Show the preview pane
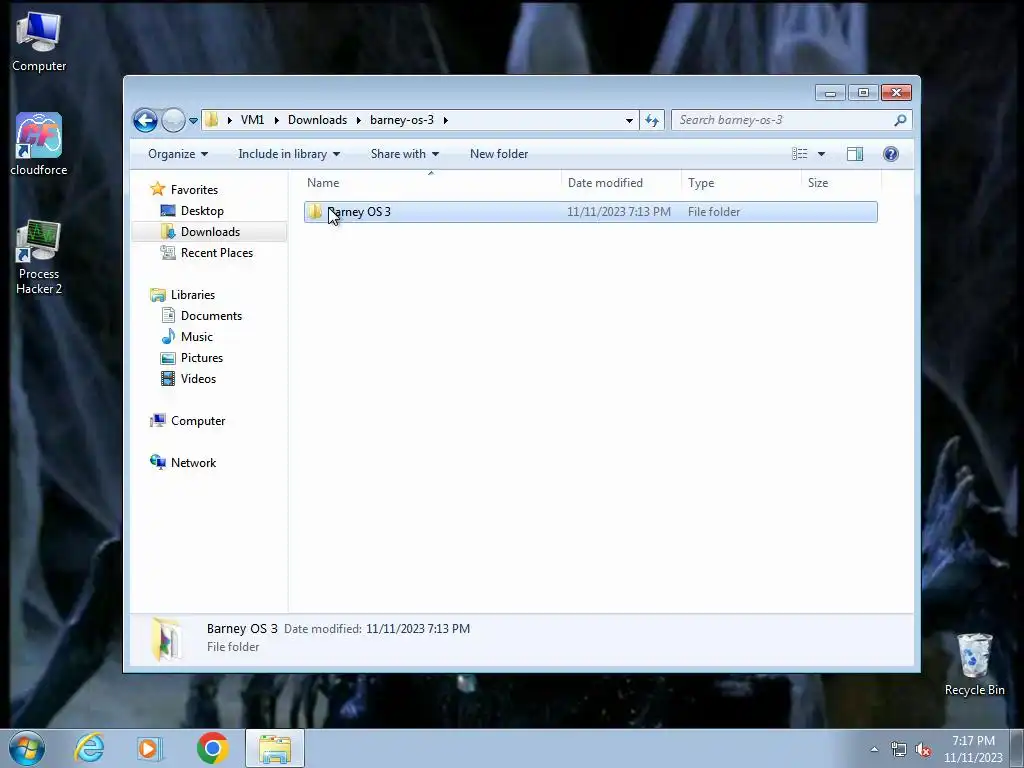Image resolution: width=1024 pixels, height=768 pixels. click(x=854, y=153)
